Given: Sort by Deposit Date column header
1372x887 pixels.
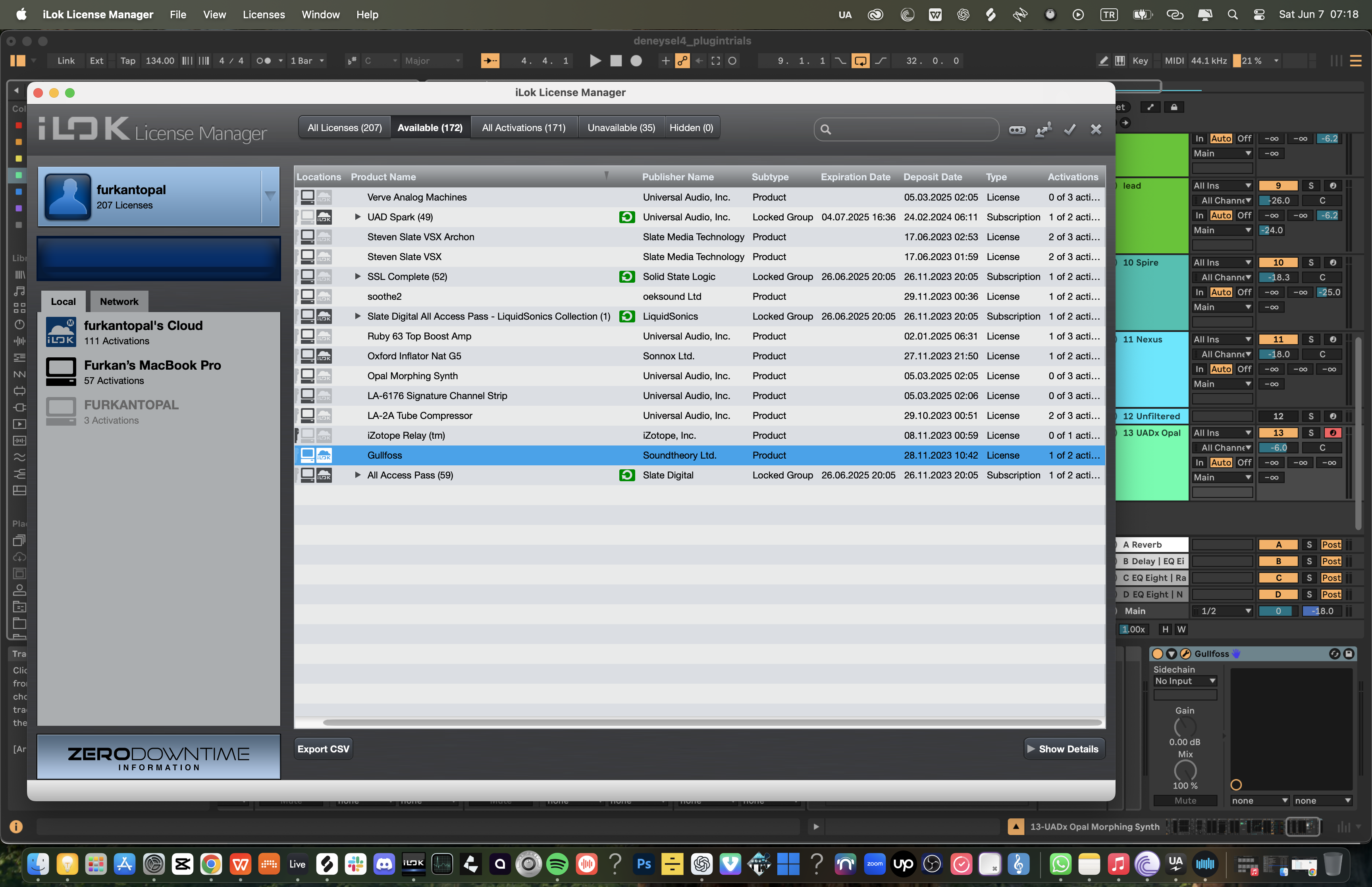Looking at the screenshot, I should tap(932, 177).
